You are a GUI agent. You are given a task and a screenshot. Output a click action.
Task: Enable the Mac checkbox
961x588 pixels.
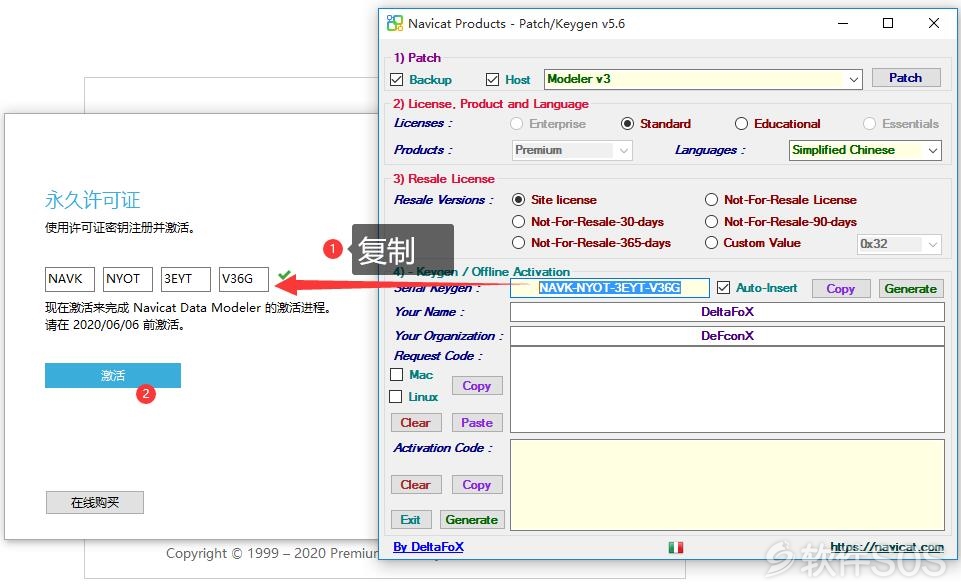397,375
